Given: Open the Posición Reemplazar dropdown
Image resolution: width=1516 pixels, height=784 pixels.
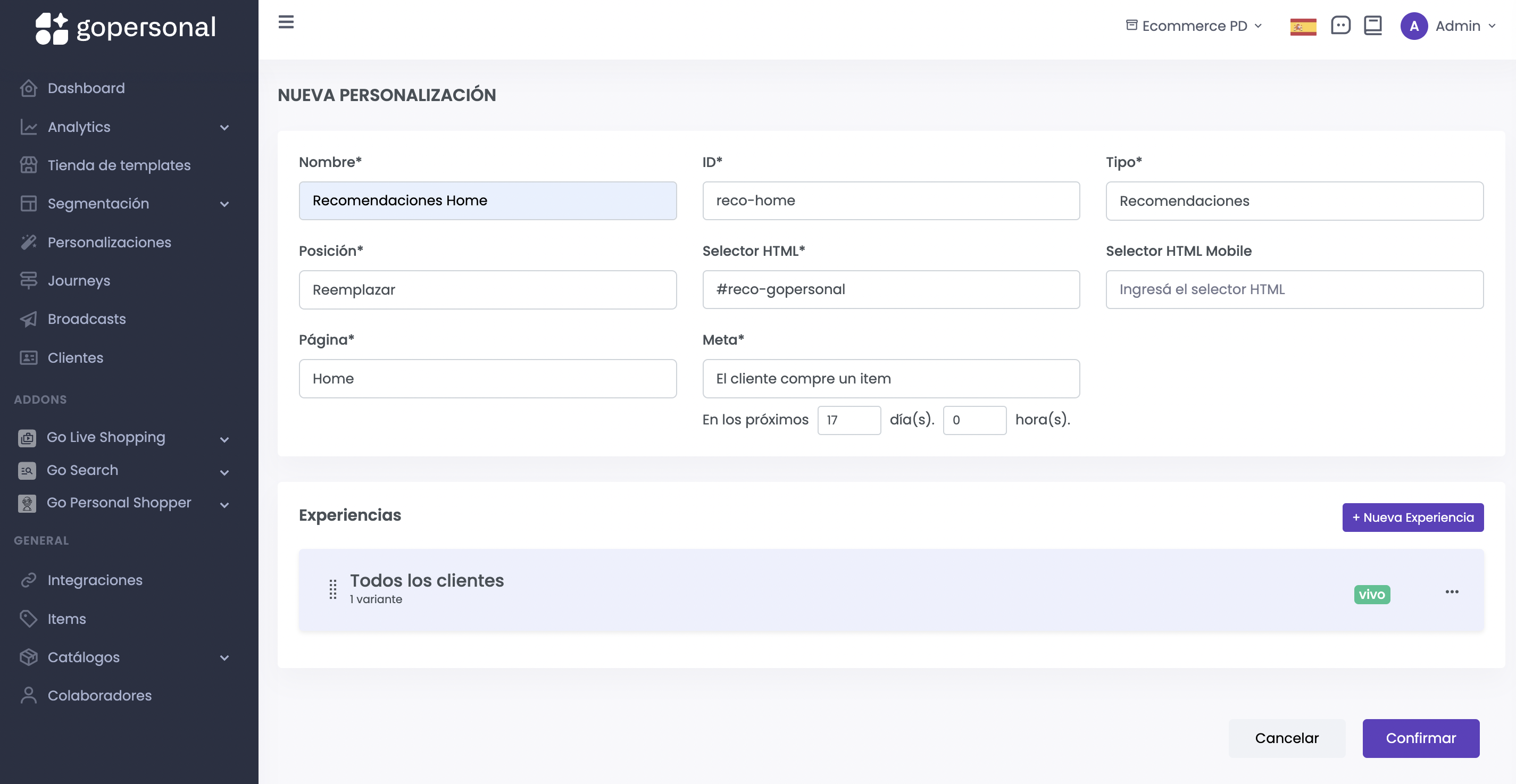Looking at the screenshot, I should (x=487, y=289).
